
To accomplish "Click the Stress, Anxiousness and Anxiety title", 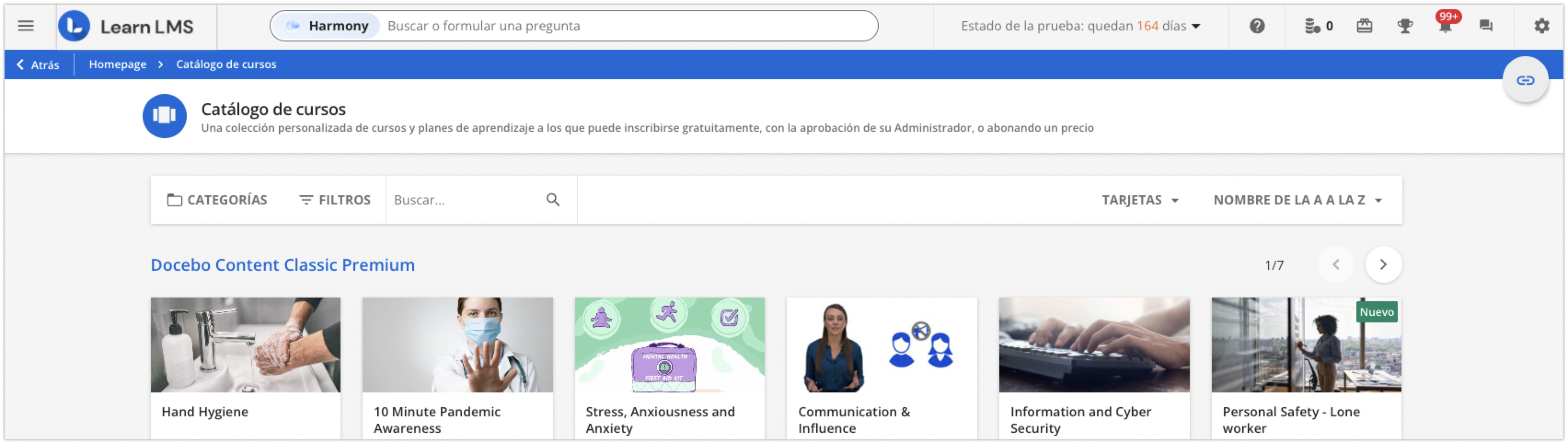I will point(660,420).
